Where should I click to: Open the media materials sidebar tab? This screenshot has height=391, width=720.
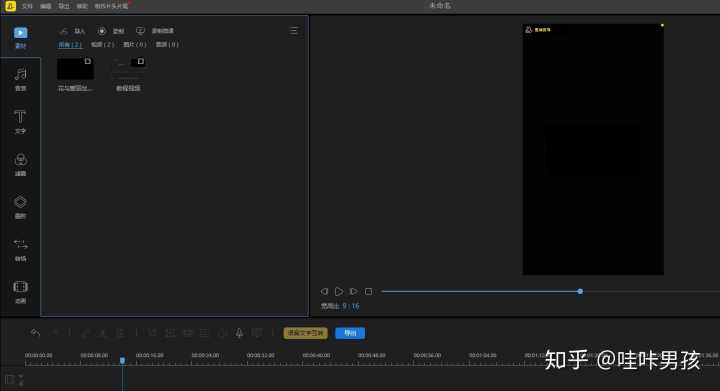[20, 37]
